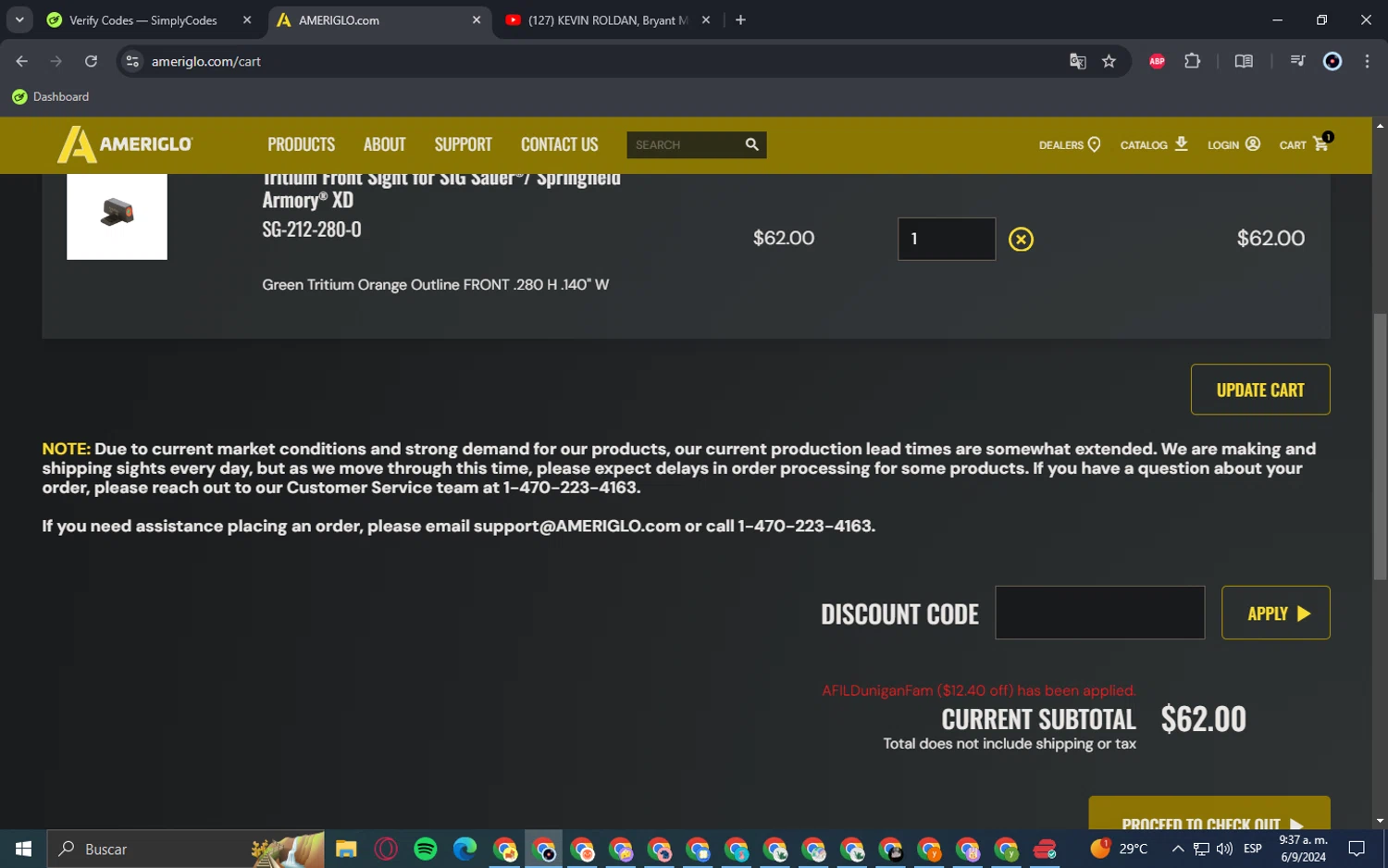
Task: Switch to the KEVIN ROLDAN YouTube tab
Action: pos(609,20)
